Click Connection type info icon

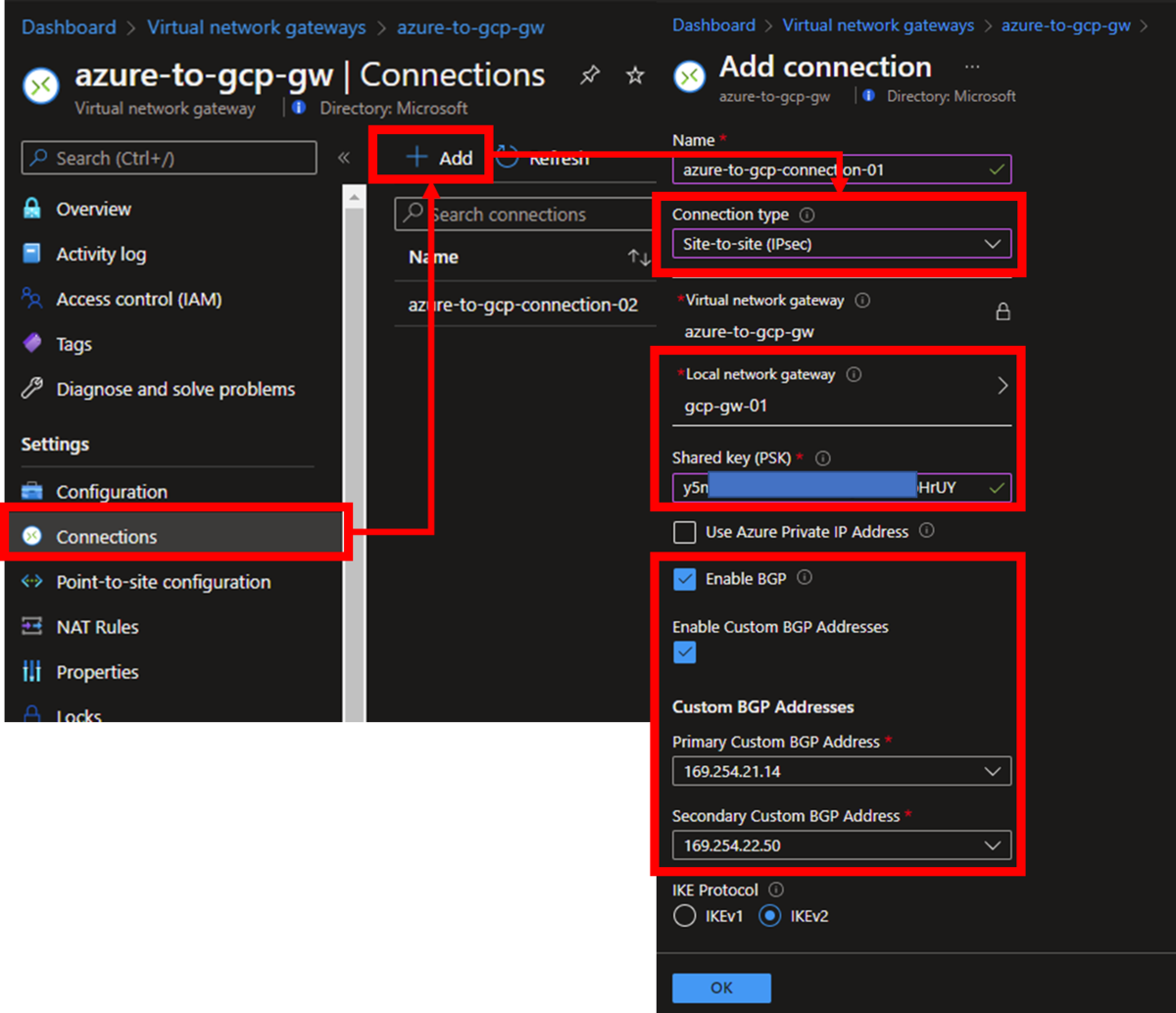[808, 216]
